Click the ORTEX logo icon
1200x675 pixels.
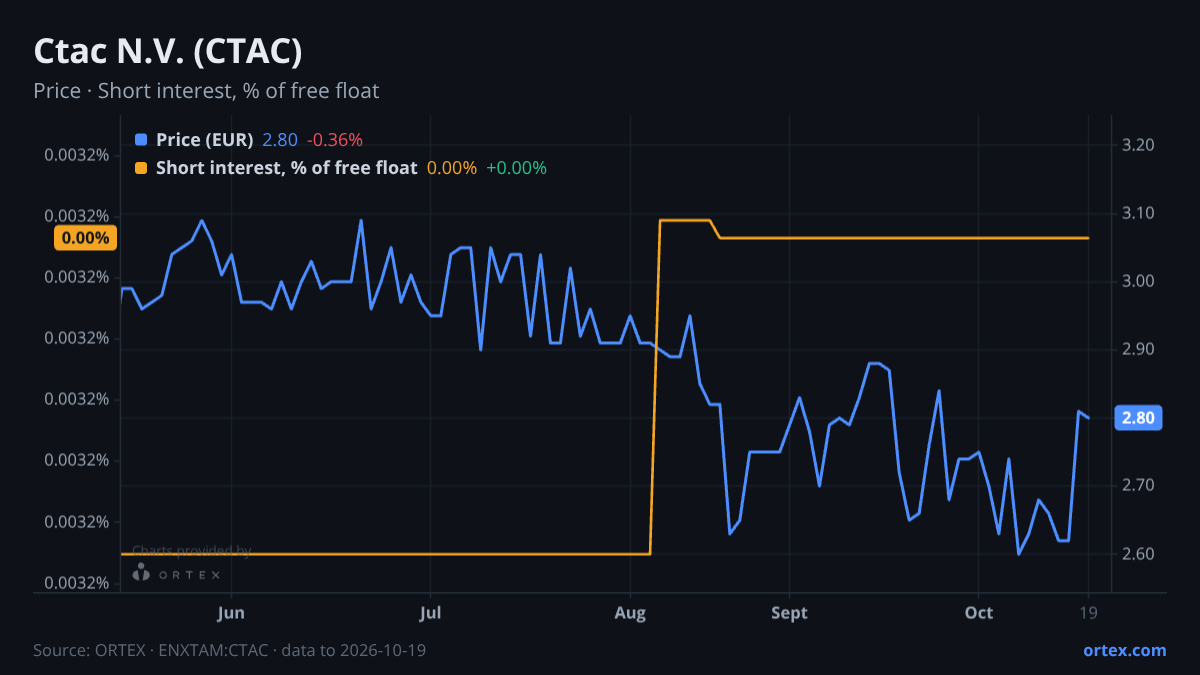coord(141,573)
